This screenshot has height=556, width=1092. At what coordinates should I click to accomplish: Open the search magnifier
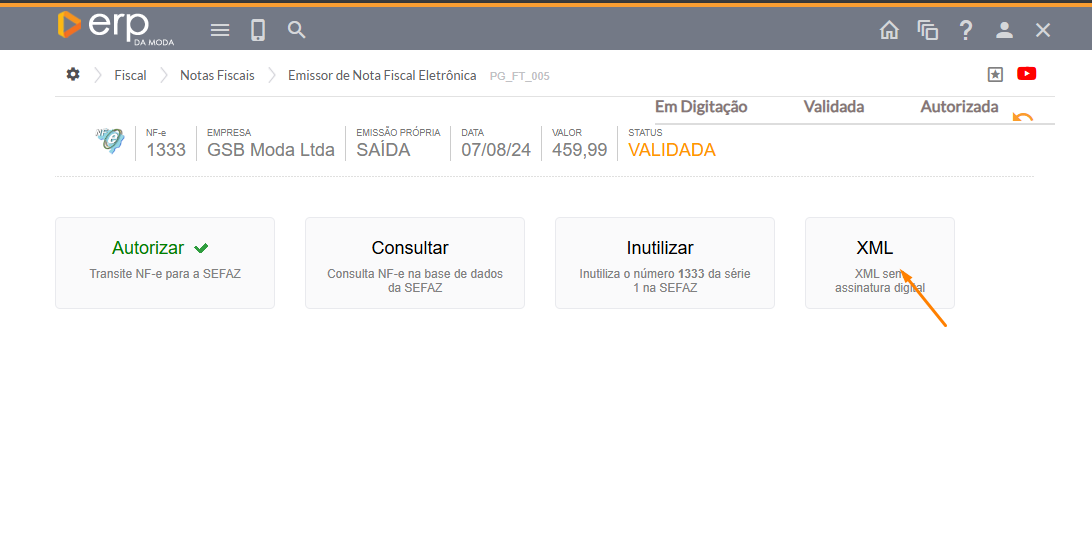point(297,30)
